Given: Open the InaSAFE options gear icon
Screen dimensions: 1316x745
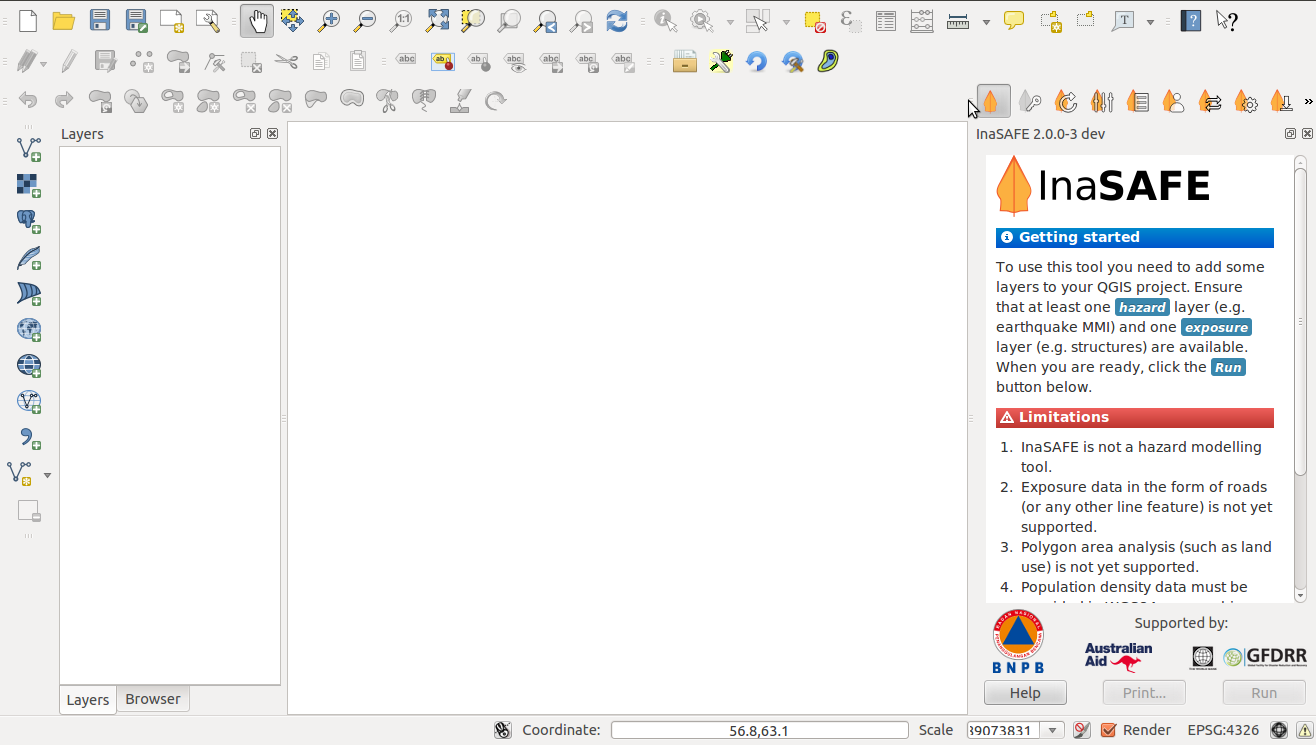Looking at the screenshot, I should [1246, 101].
